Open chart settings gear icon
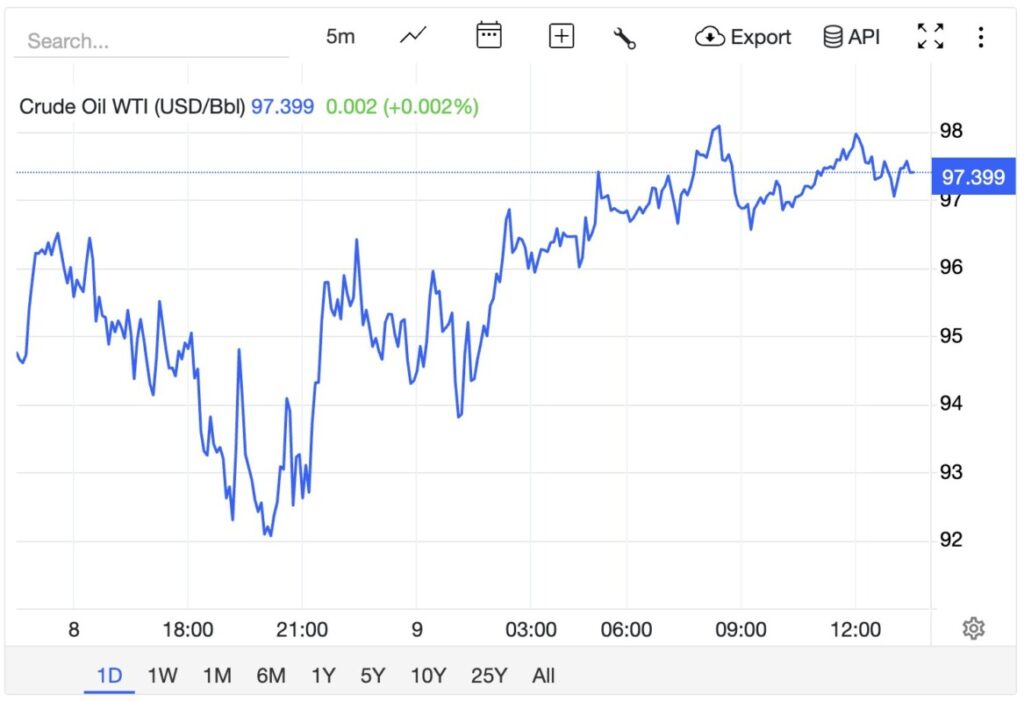Image resolution: width=1024 pixels, height=702 pixels. tap(974, 628)
